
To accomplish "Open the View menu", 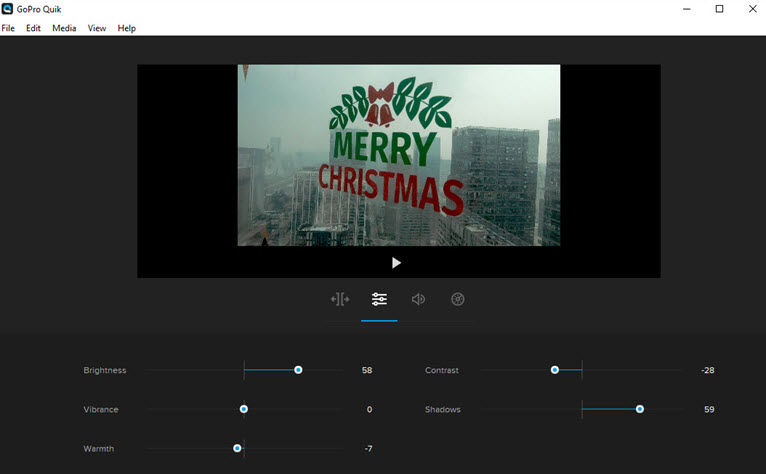I will 97,28.
